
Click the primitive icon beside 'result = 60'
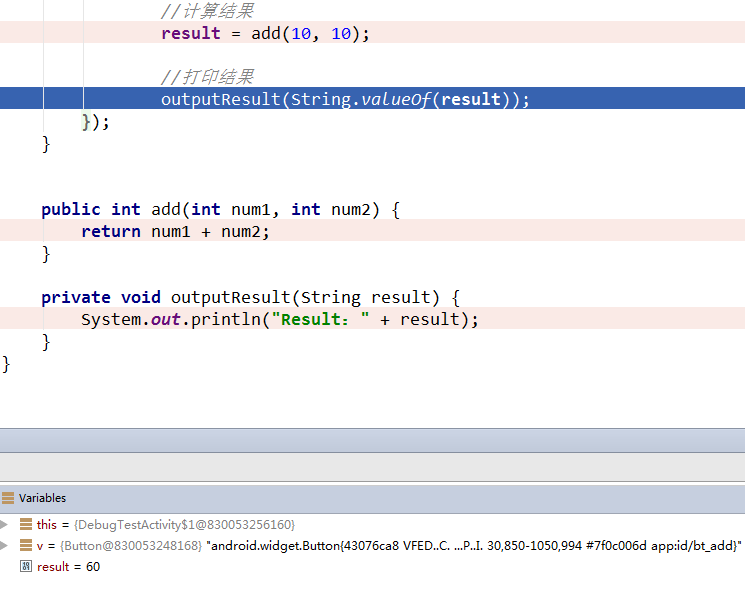26,566
